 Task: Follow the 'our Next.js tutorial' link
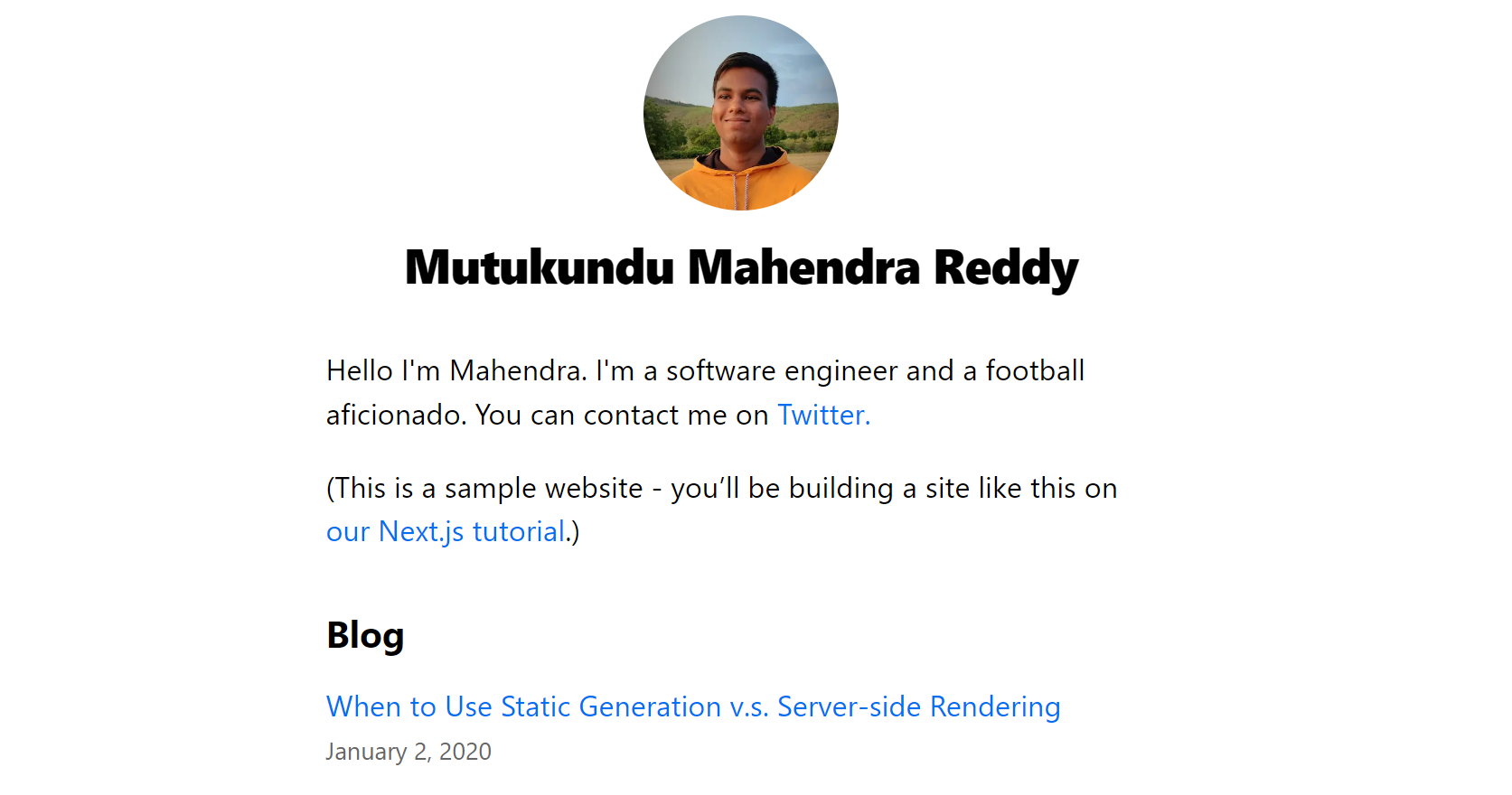point(446,532)
